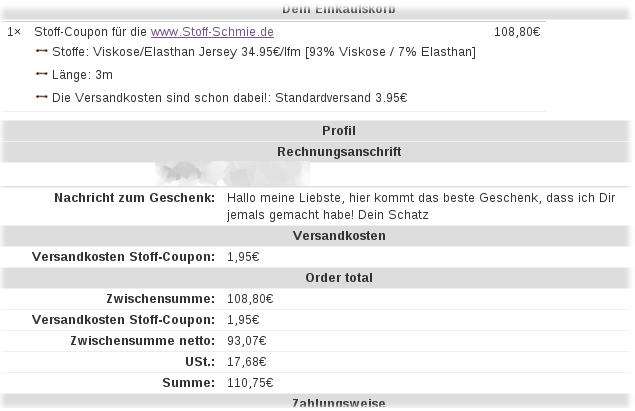Select the gift message text
Viewport: 635px width, 411px height.
tap(421, 206)
